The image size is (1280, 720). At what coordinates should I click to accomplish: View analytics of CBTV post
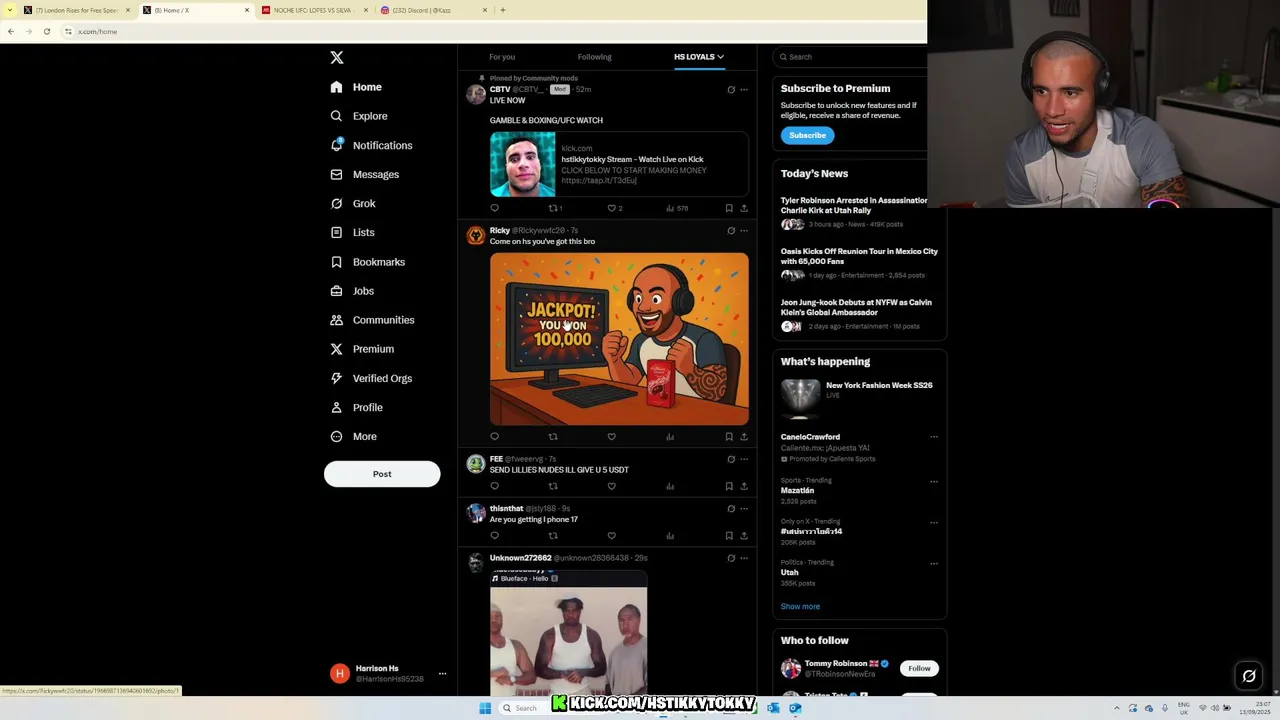676,208
